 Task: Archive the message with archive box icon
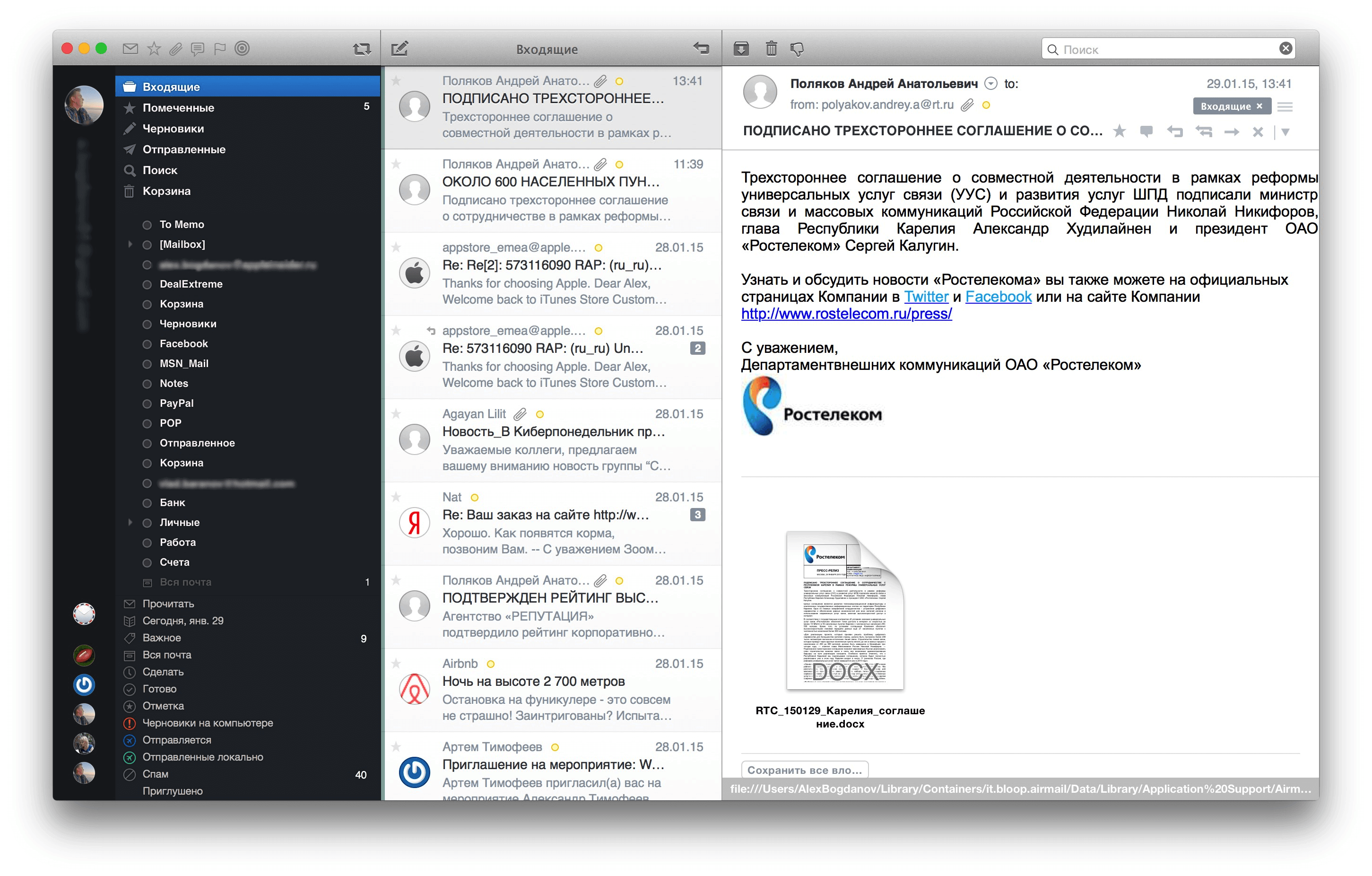point(741,49)
